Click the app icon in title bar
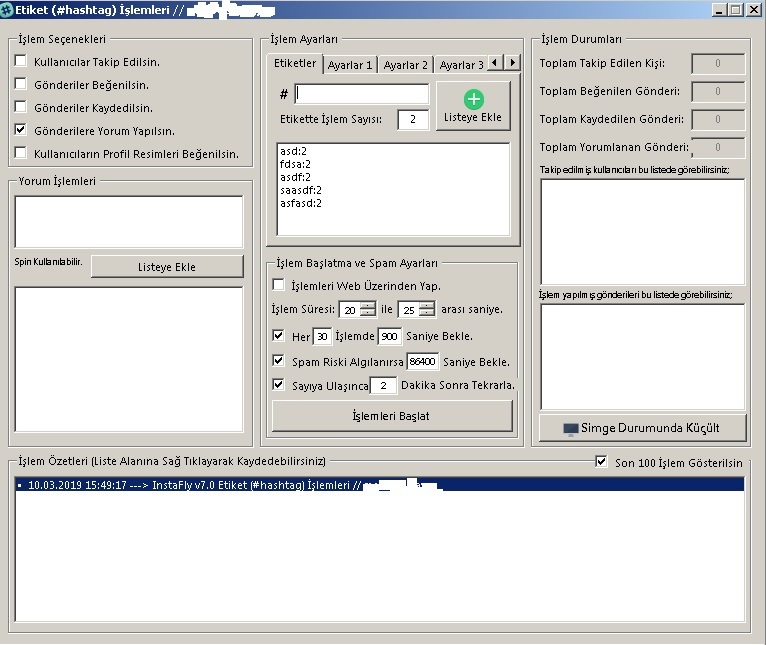 point(7,10)
